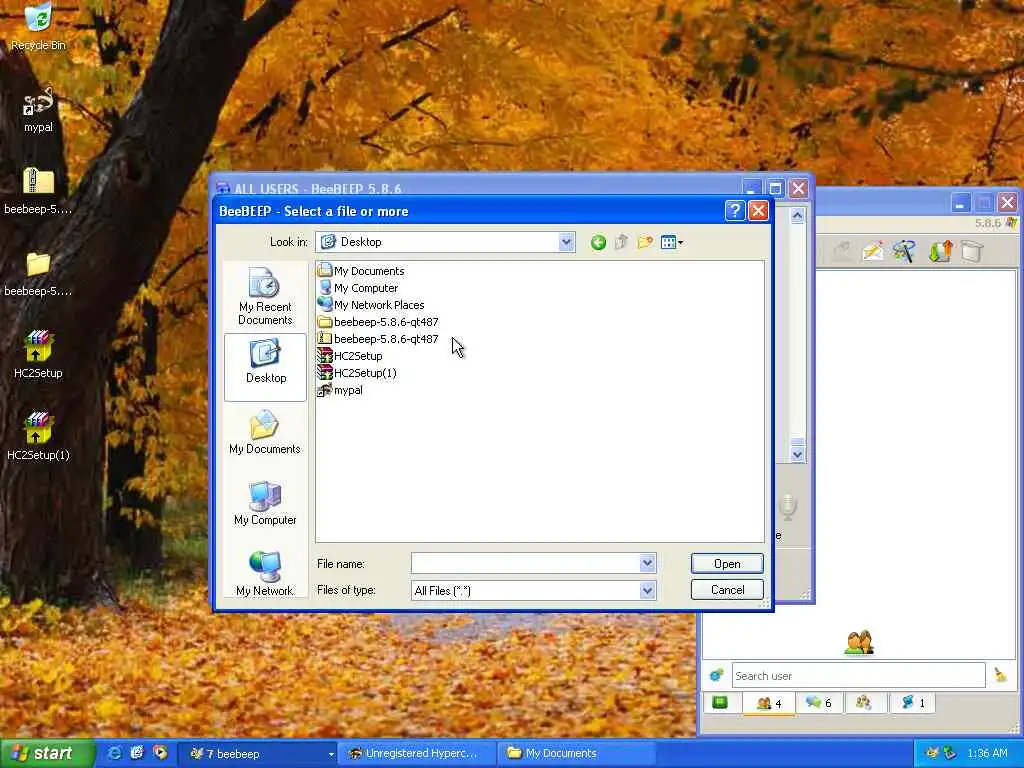Open the Recycle Bin desktop icon

click(x=39, y=27)
